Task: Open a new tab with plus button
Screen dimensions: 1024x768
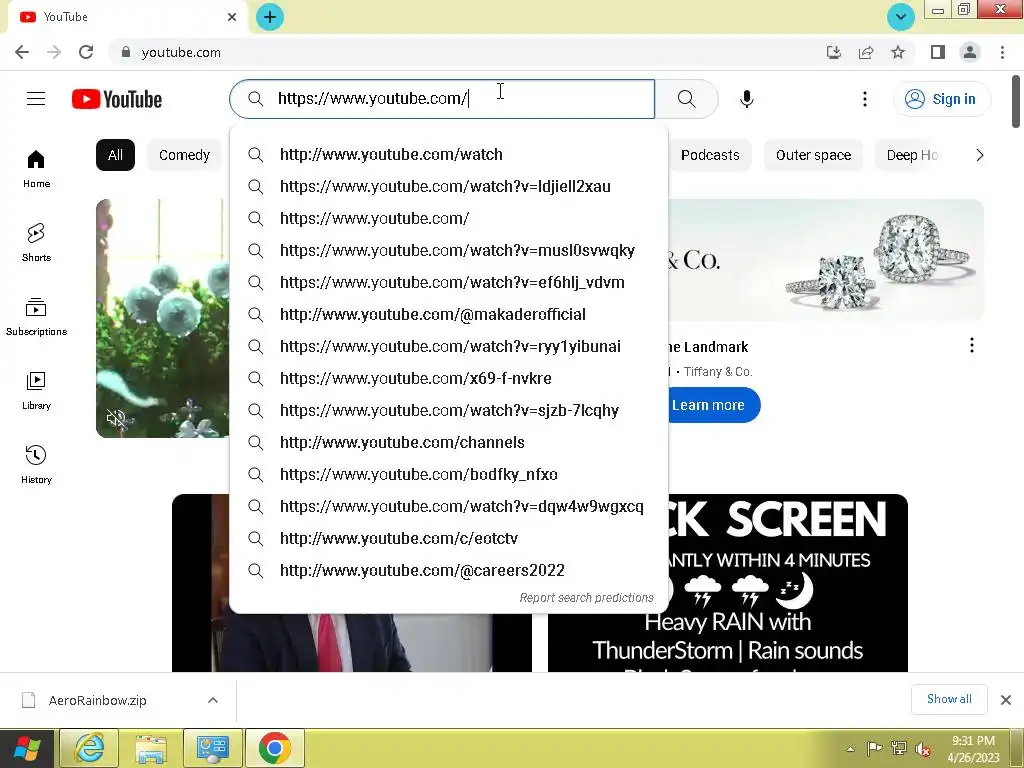Action: [270, 17]
